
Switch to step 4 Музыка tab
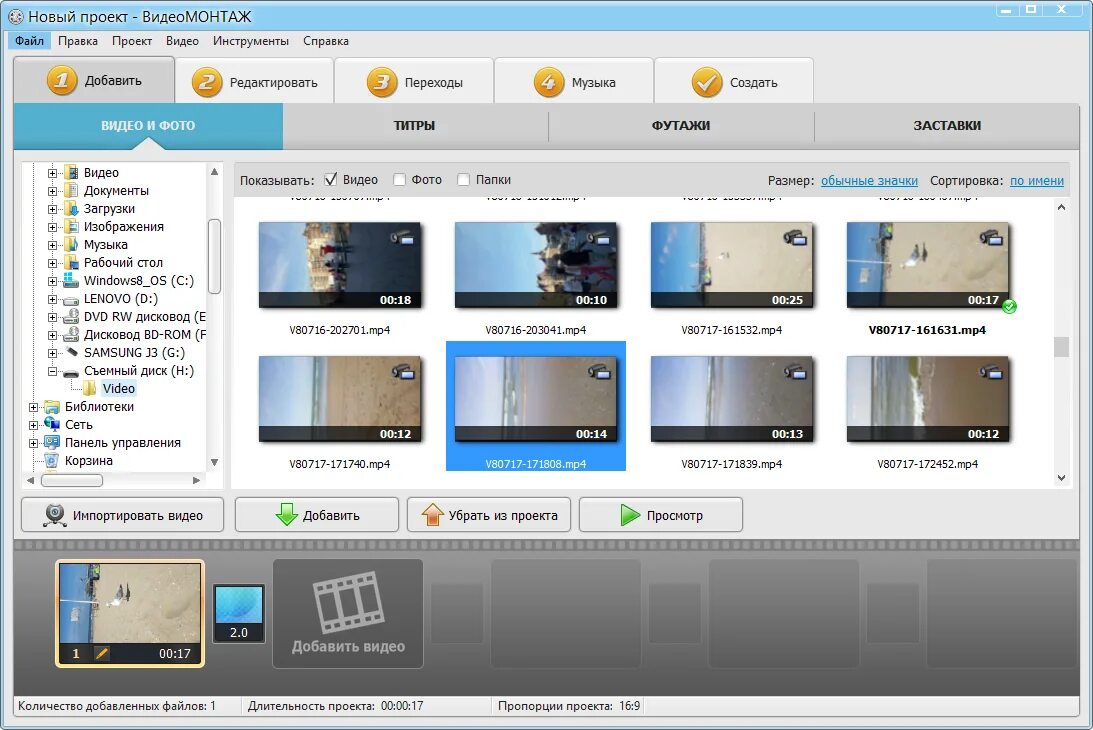tap(574, 82)
